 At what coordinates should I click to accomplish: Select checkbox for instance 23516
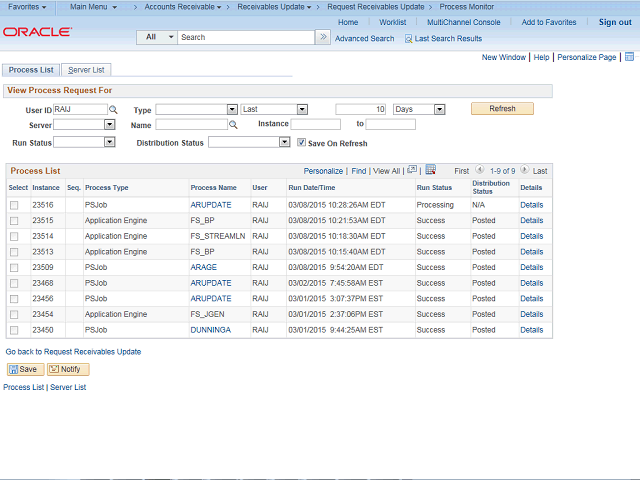pyautogui.click(x=14, y=205)
